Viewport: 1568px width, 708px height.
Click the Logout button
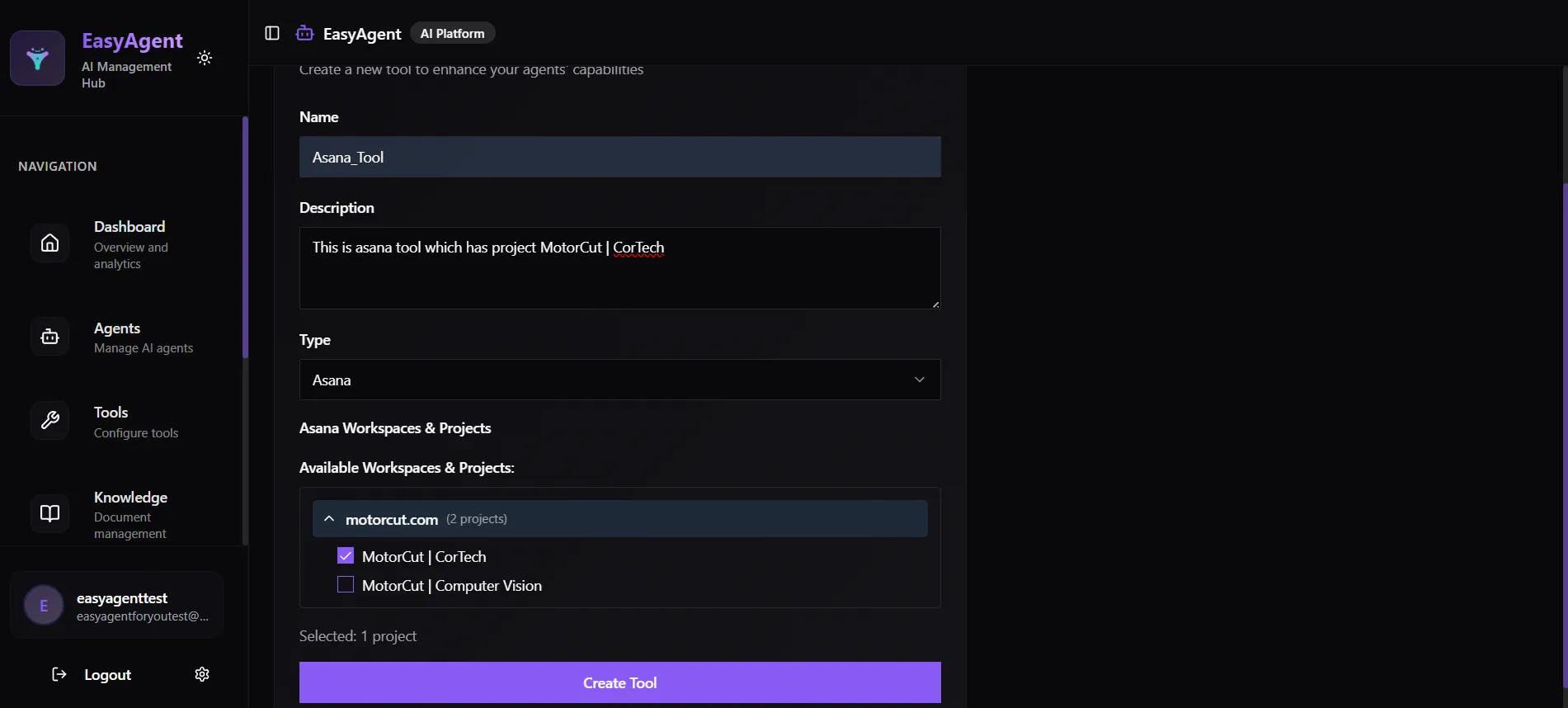point(92,674)
